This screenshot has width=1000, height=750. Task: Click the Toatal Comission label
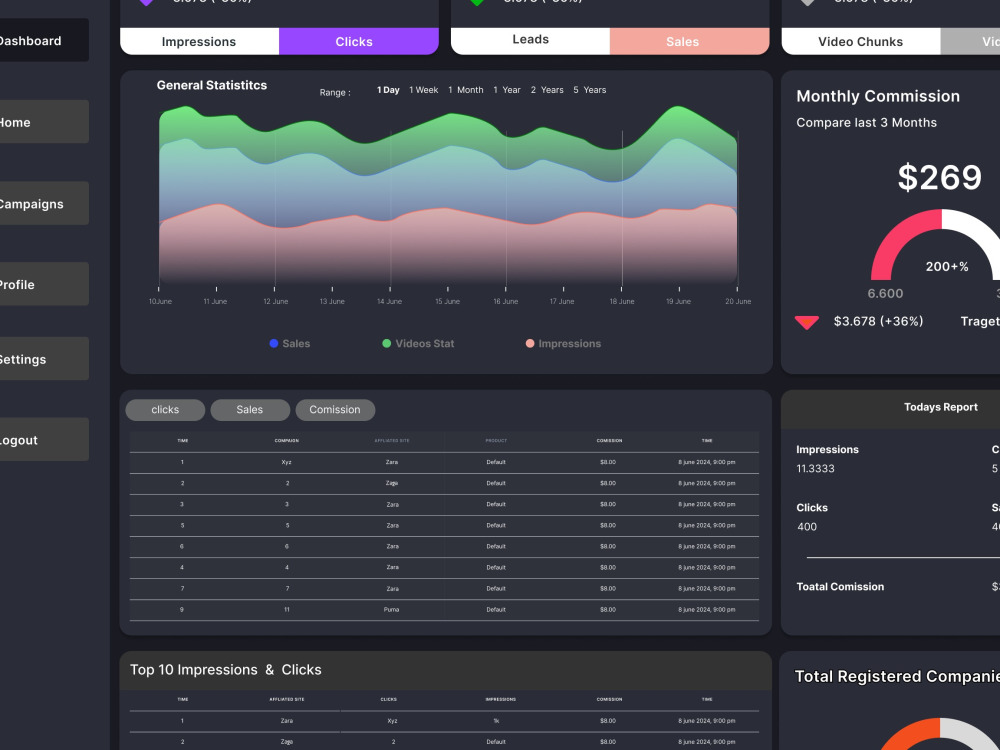840,587
